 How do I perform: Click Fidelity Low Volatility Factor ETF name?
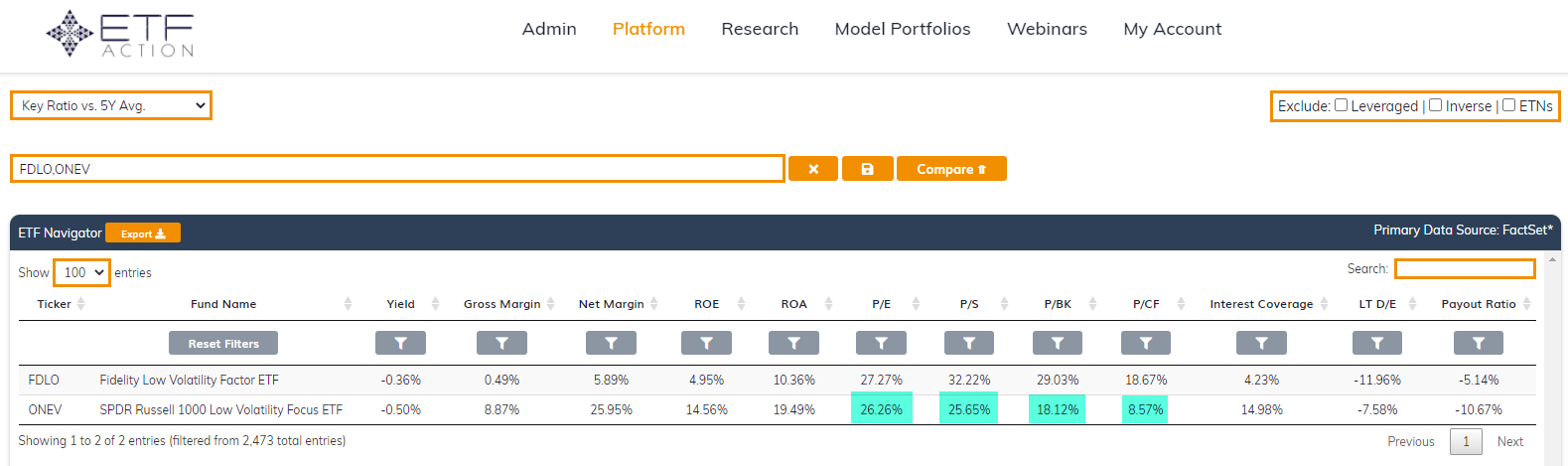click(189, 380)
